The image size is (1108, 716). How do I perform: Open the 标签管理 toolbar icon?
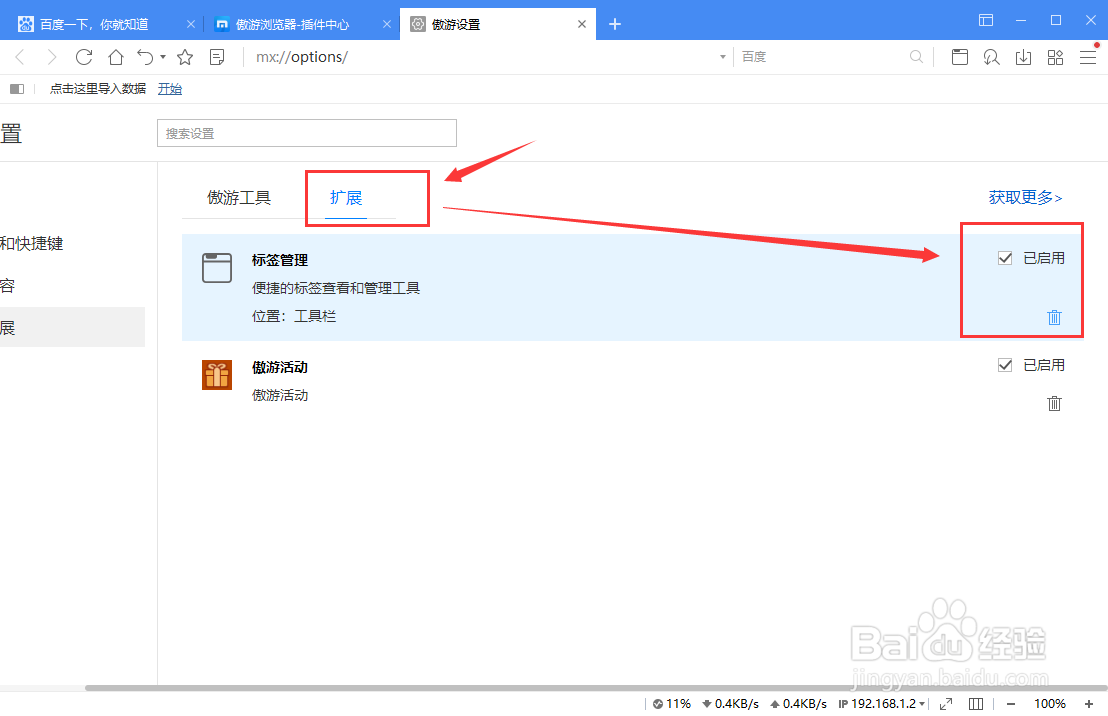point(960,57)
